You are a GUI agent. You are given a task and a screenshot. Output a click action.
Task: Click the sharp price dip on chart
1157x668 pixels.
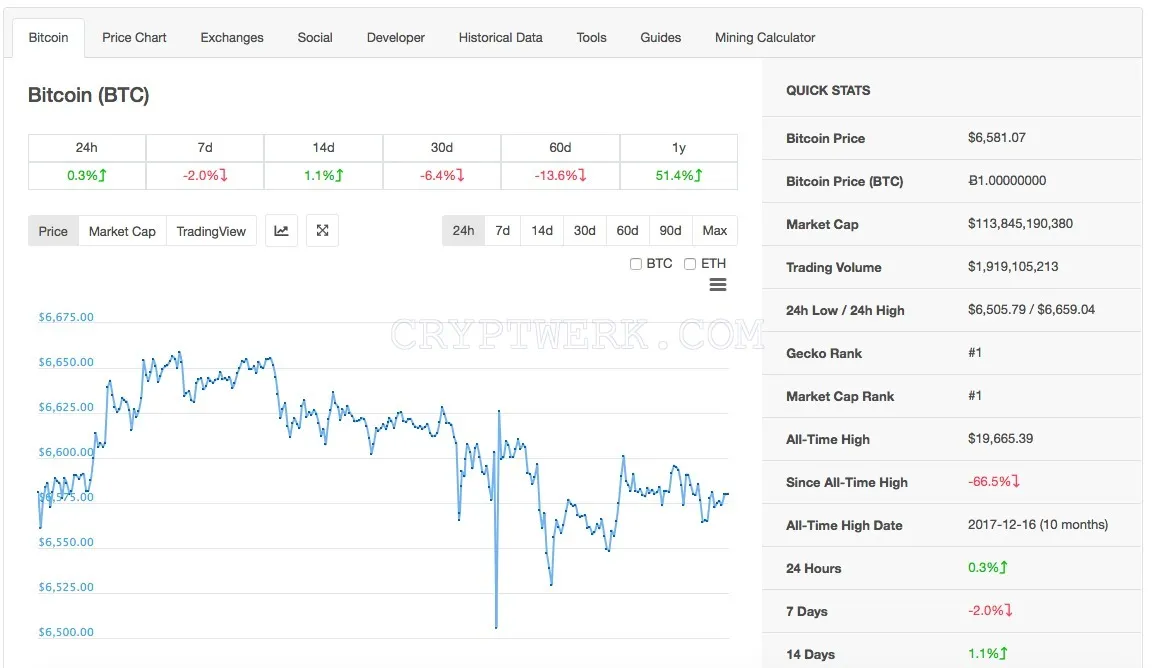[496, 624]
